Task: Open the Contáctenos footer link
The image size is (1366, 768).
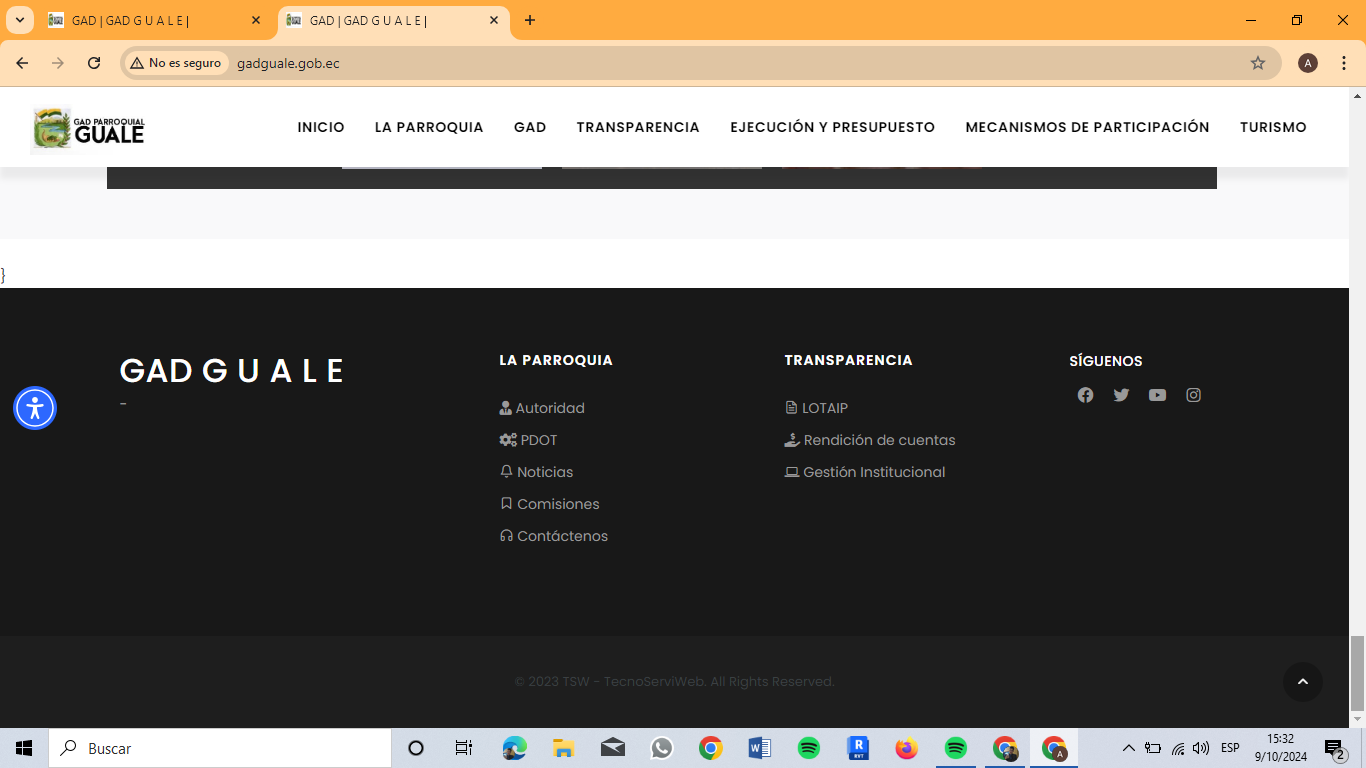Action: pos(562,536)
